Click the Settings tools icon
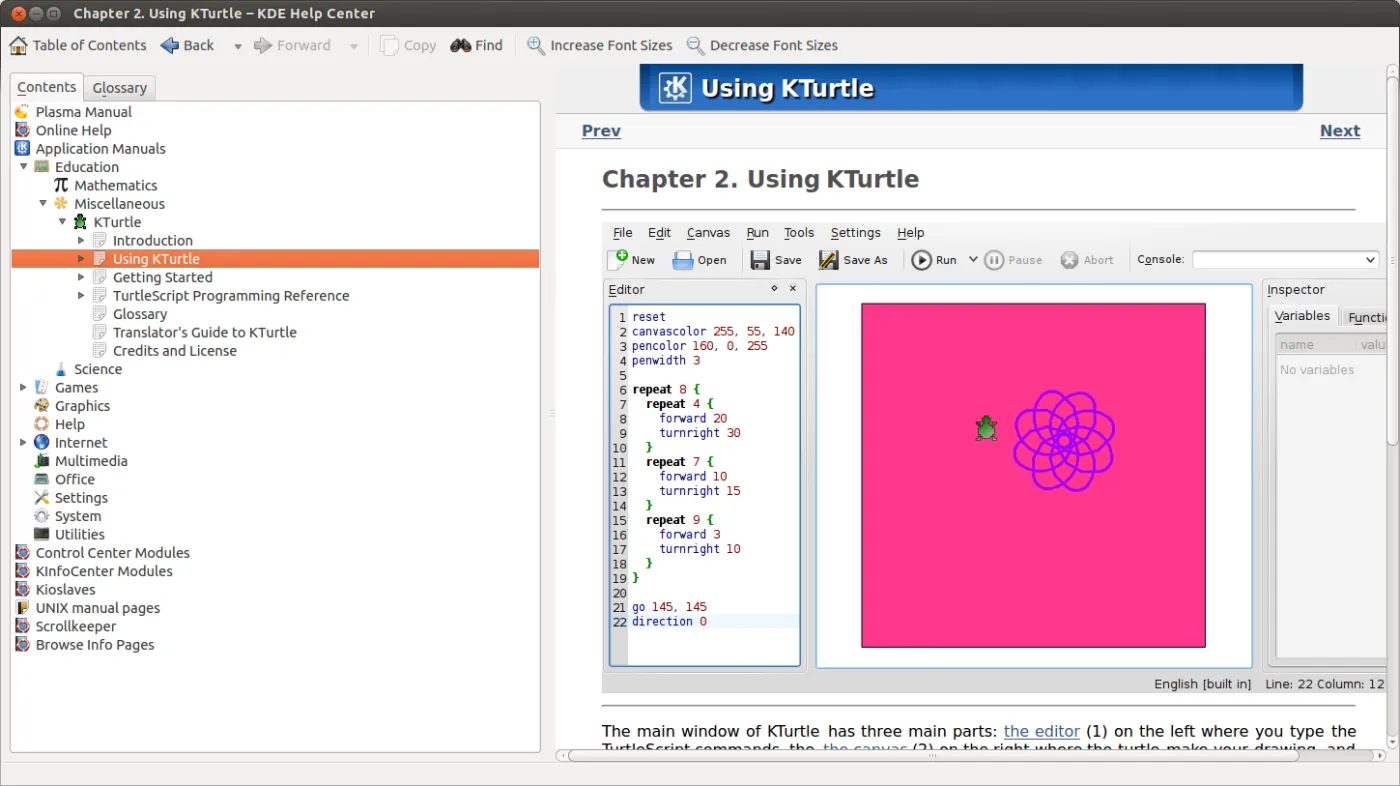Screen dimensions: 1400x786 41,497
